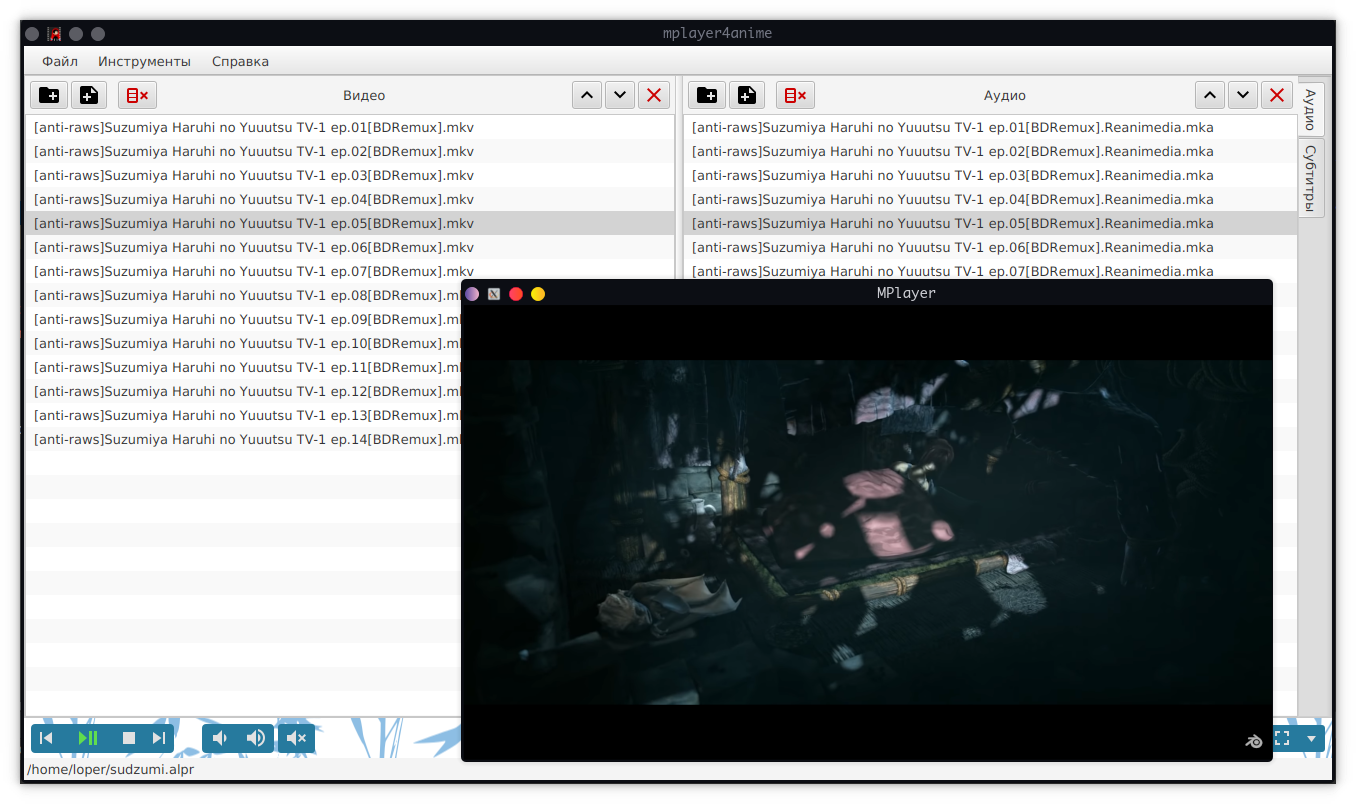The image size is (1356, 804).
Task: Select audio ep.06 Reanimedia.mka
Action: [x=990, y=247]
